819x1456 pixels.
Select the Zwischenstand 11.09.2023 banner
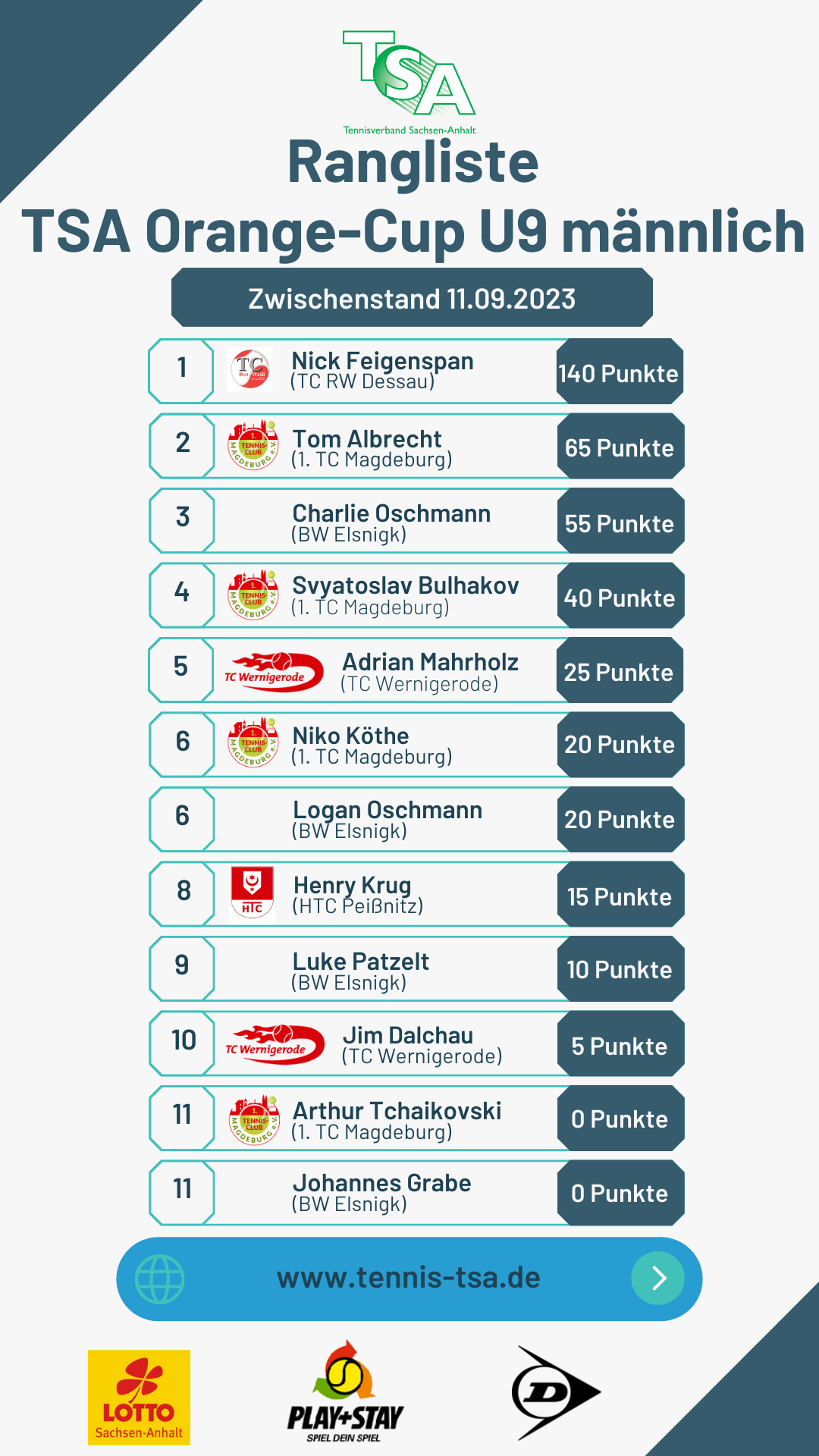[412, 298]
